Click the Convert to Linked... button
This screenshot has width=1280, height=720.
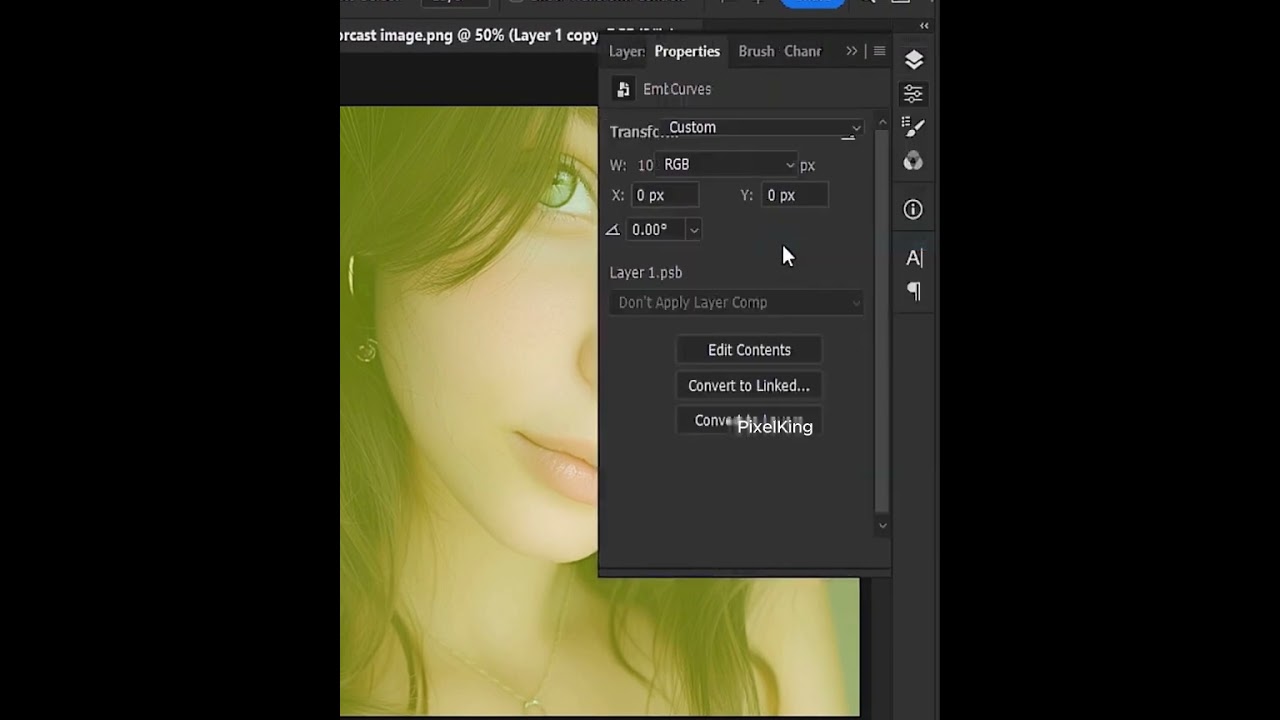(x=749, y=386)
